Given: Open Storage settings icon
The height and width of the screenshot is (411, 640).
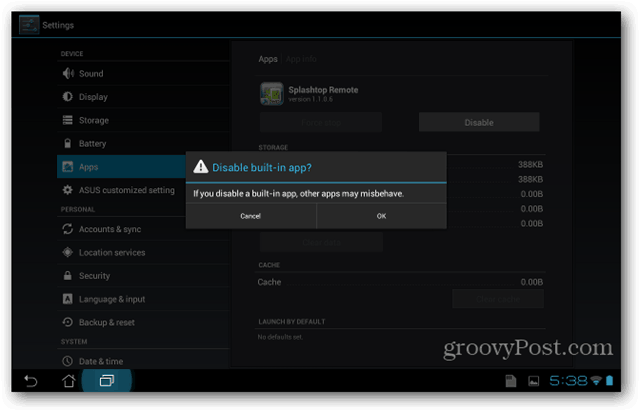Looking at the screenshot, I should (67, 120).
